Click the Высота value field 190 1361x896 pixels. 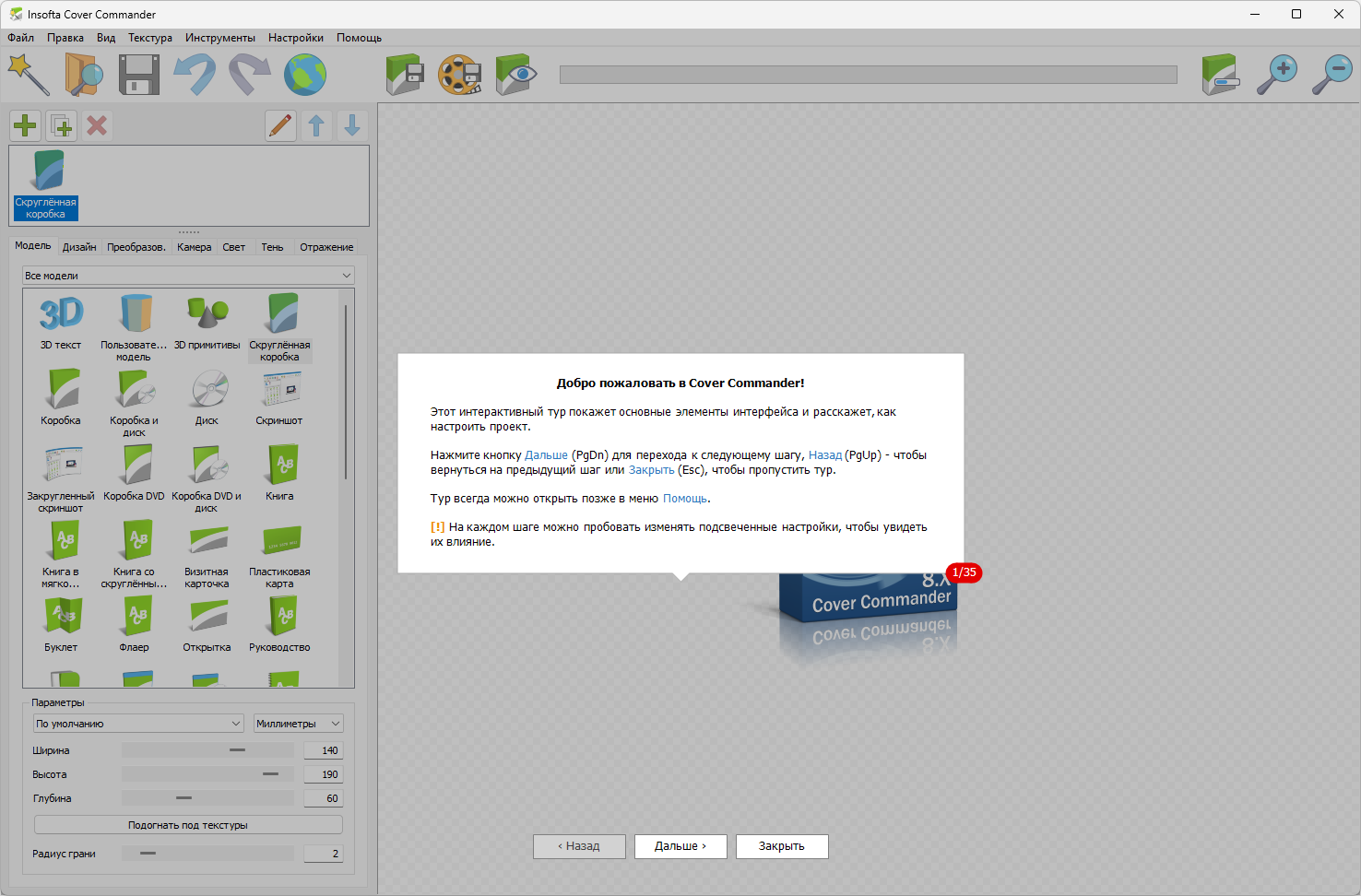324,774
